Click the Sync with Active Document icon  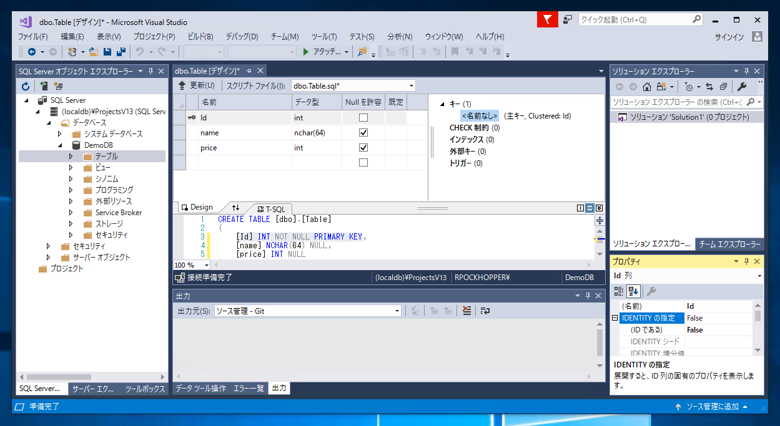pyautogui.click(x=709, y=87)
